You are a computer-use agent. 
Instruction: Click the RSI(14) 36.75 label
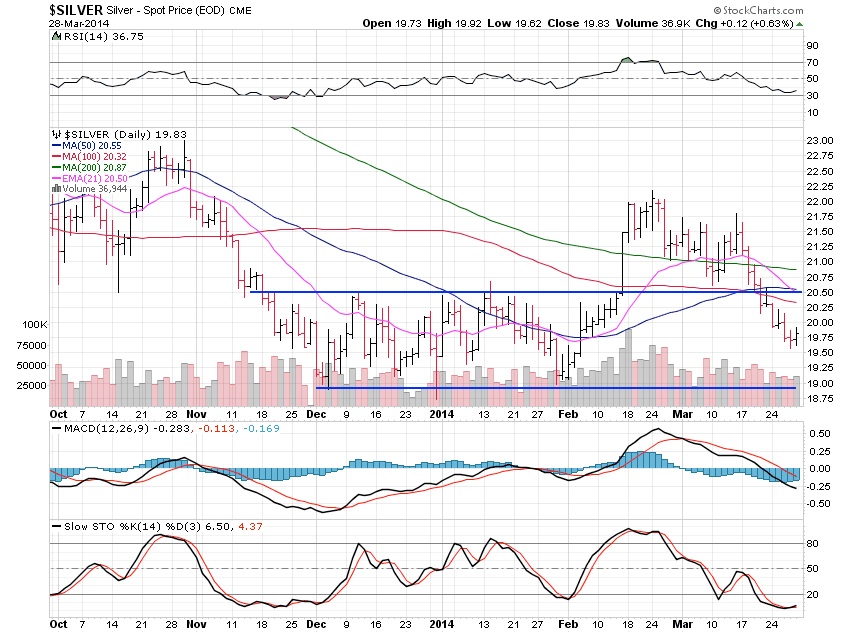click(104, 36)
